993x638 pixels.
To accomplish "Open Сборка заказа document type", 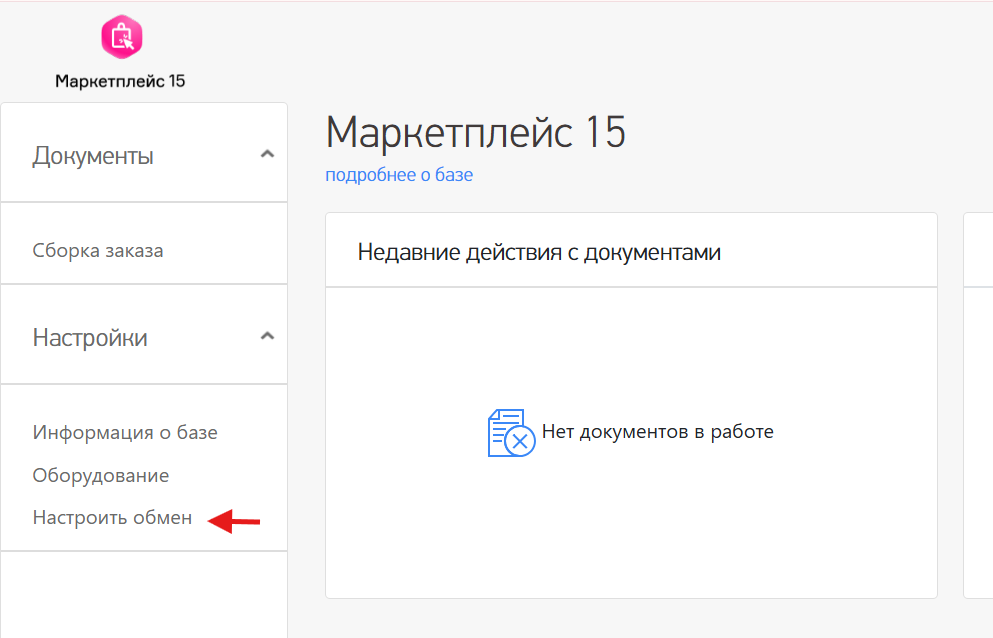I will point(98,251).
